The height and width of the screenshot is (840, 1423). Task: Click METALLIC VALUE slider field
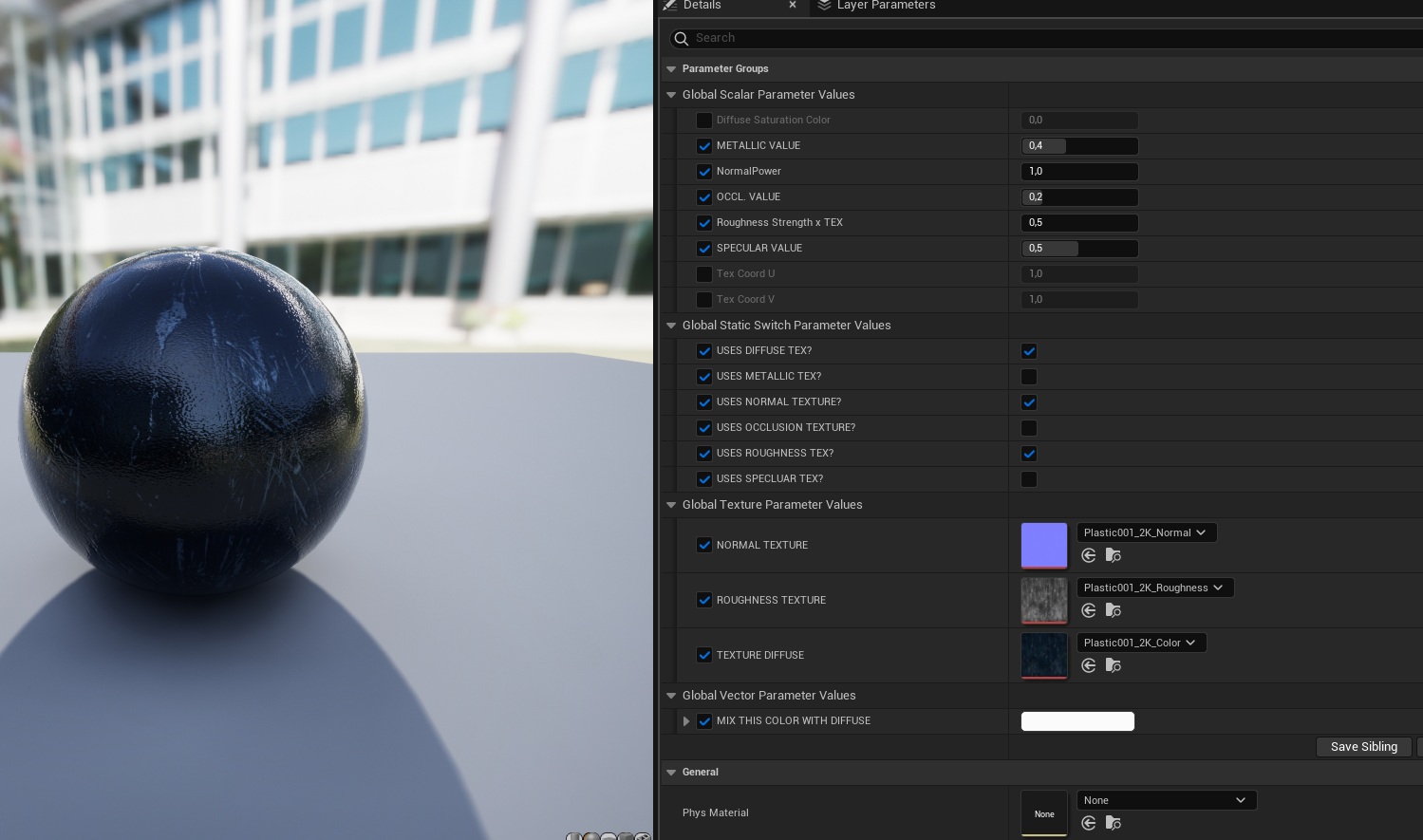1079,146
